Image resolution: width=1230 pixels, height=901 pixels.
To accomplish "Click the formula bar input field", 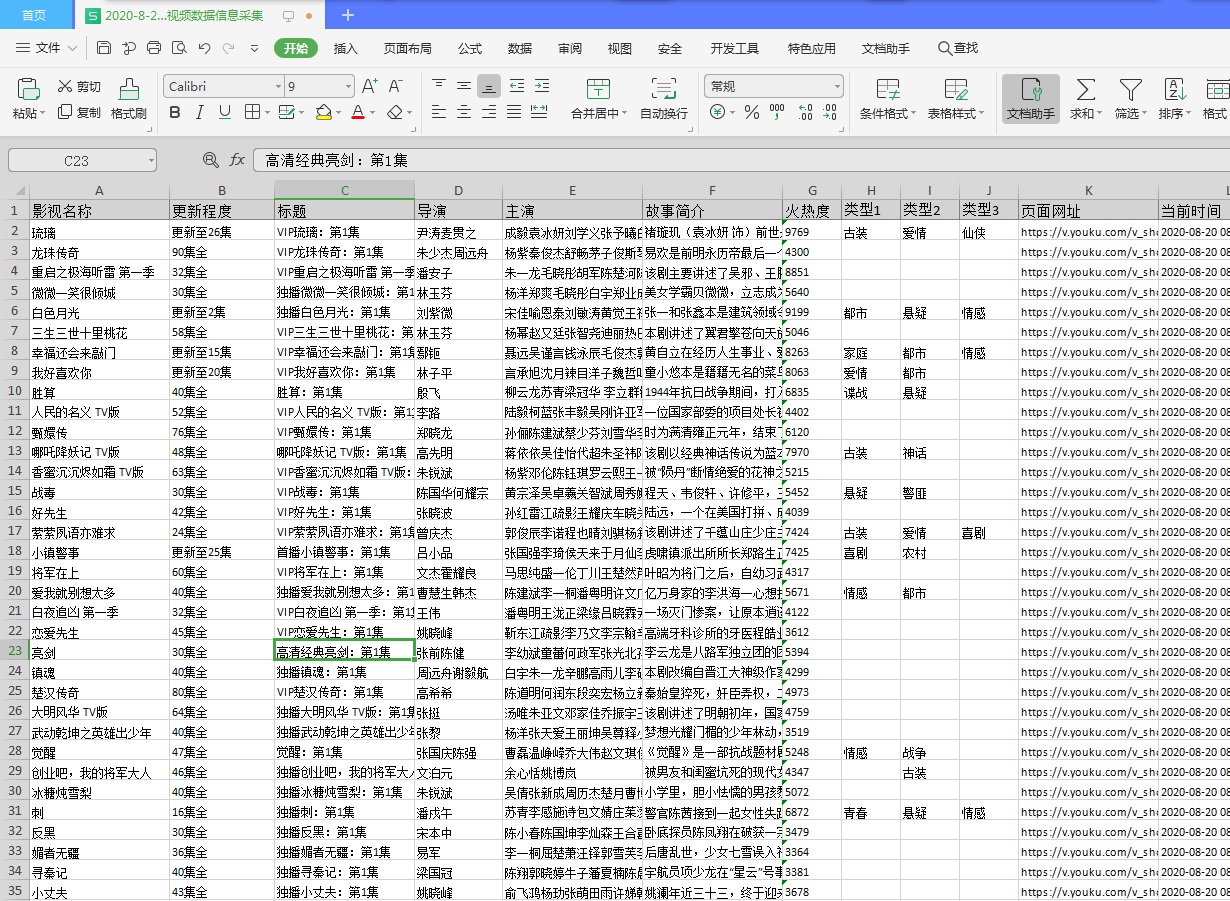I will [x=741, y=160].
